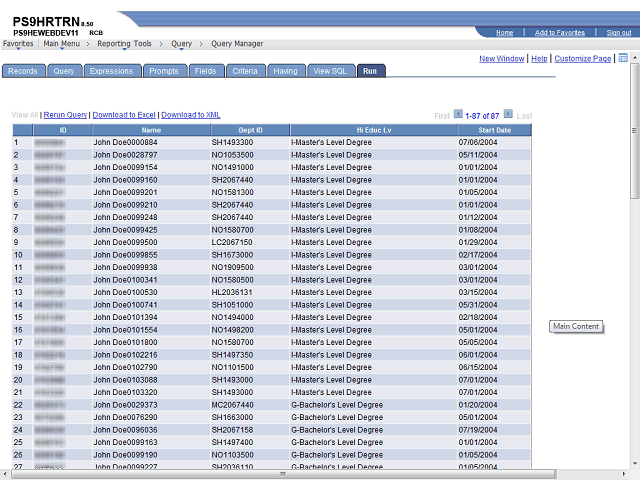Click the Dept ID column header
This screenshot has height=480, width=640.
pyautogui.click(x=251, y=130)
